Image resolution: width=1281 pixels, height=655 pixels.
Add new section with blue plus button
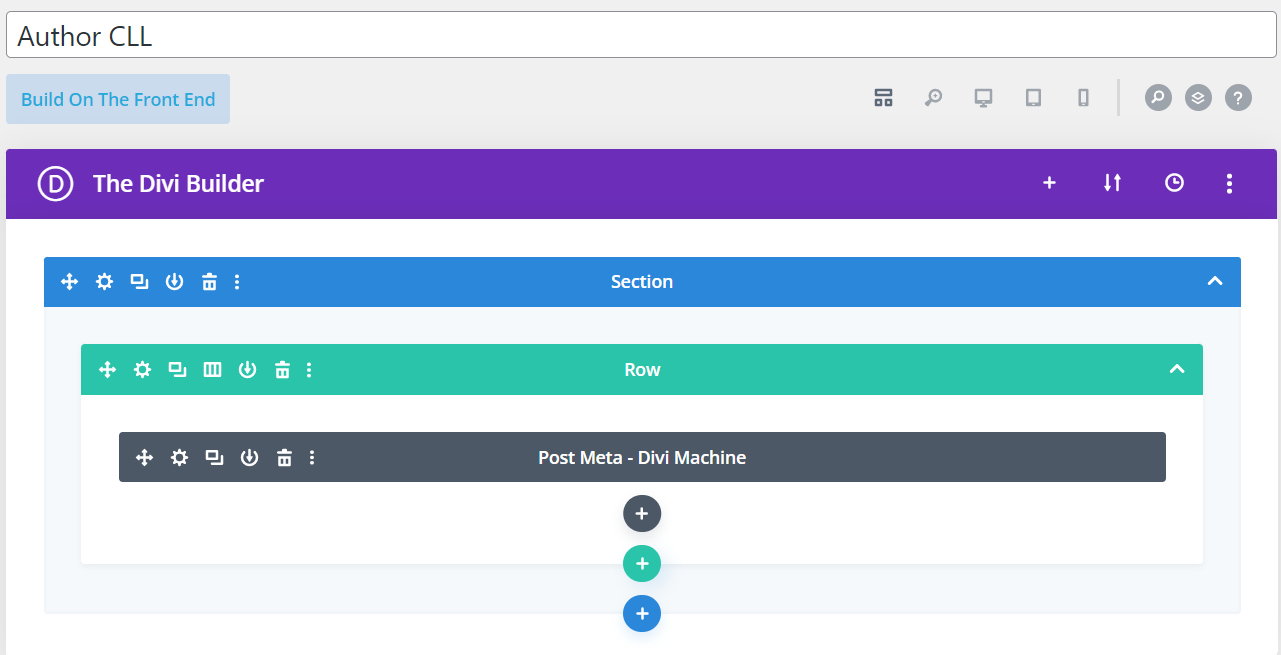pos(642,613)
